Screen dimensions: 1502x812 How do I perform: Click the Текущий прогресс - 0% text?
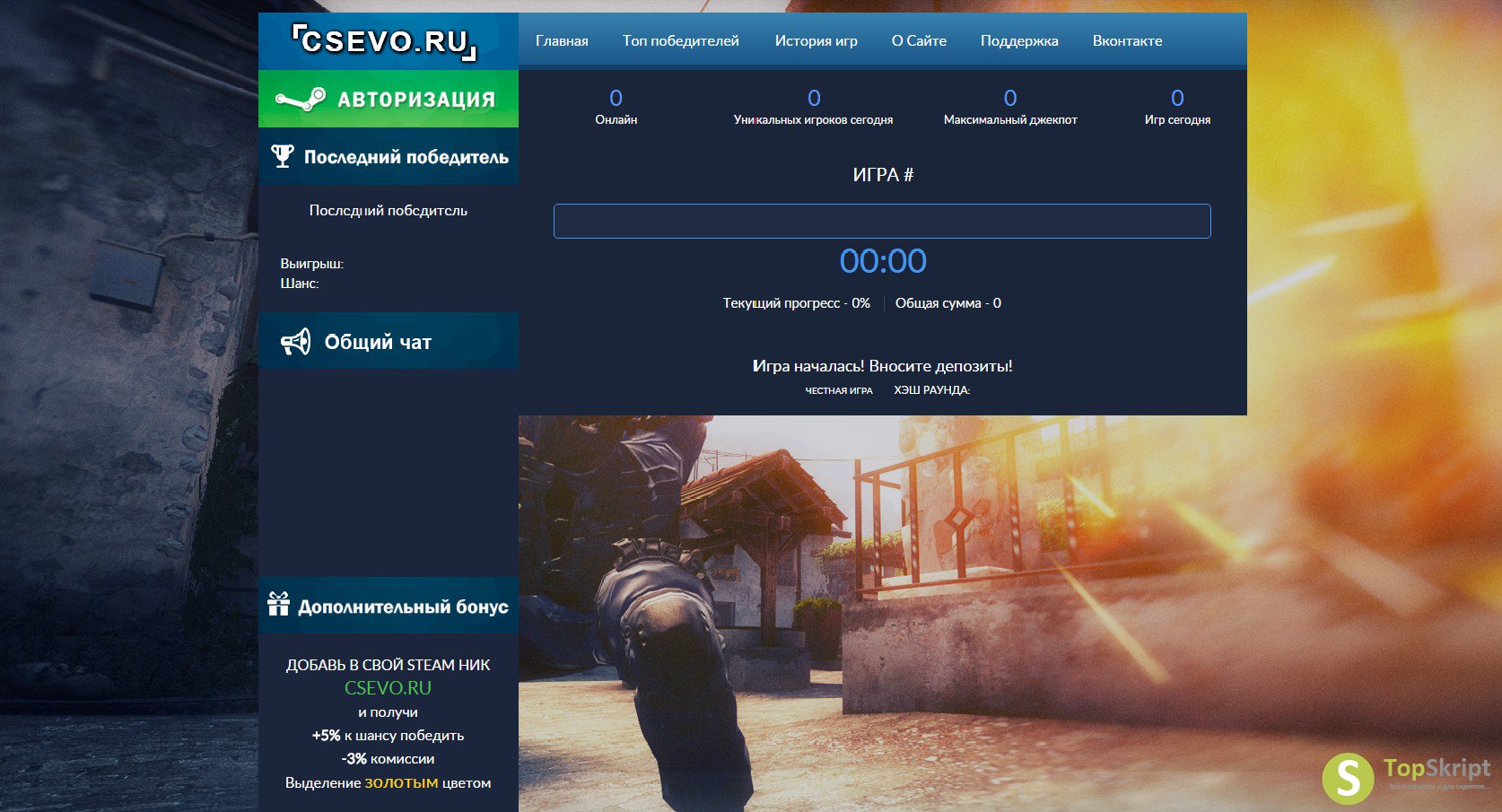coord(797,303)
